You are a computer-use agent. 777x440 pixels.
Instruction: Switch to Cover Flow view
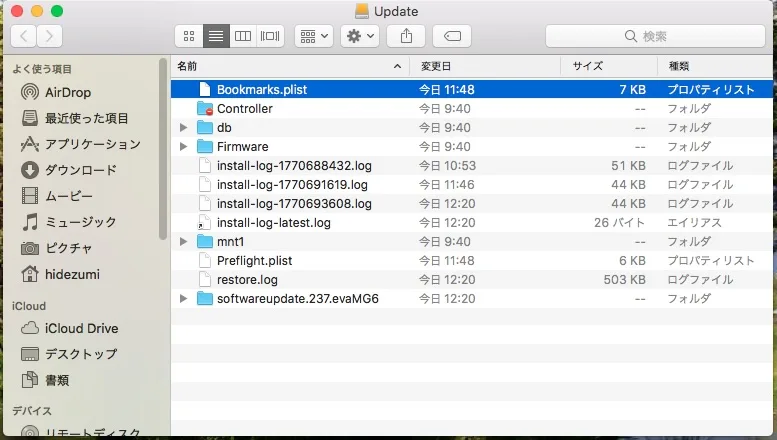(x=270, y=36)
